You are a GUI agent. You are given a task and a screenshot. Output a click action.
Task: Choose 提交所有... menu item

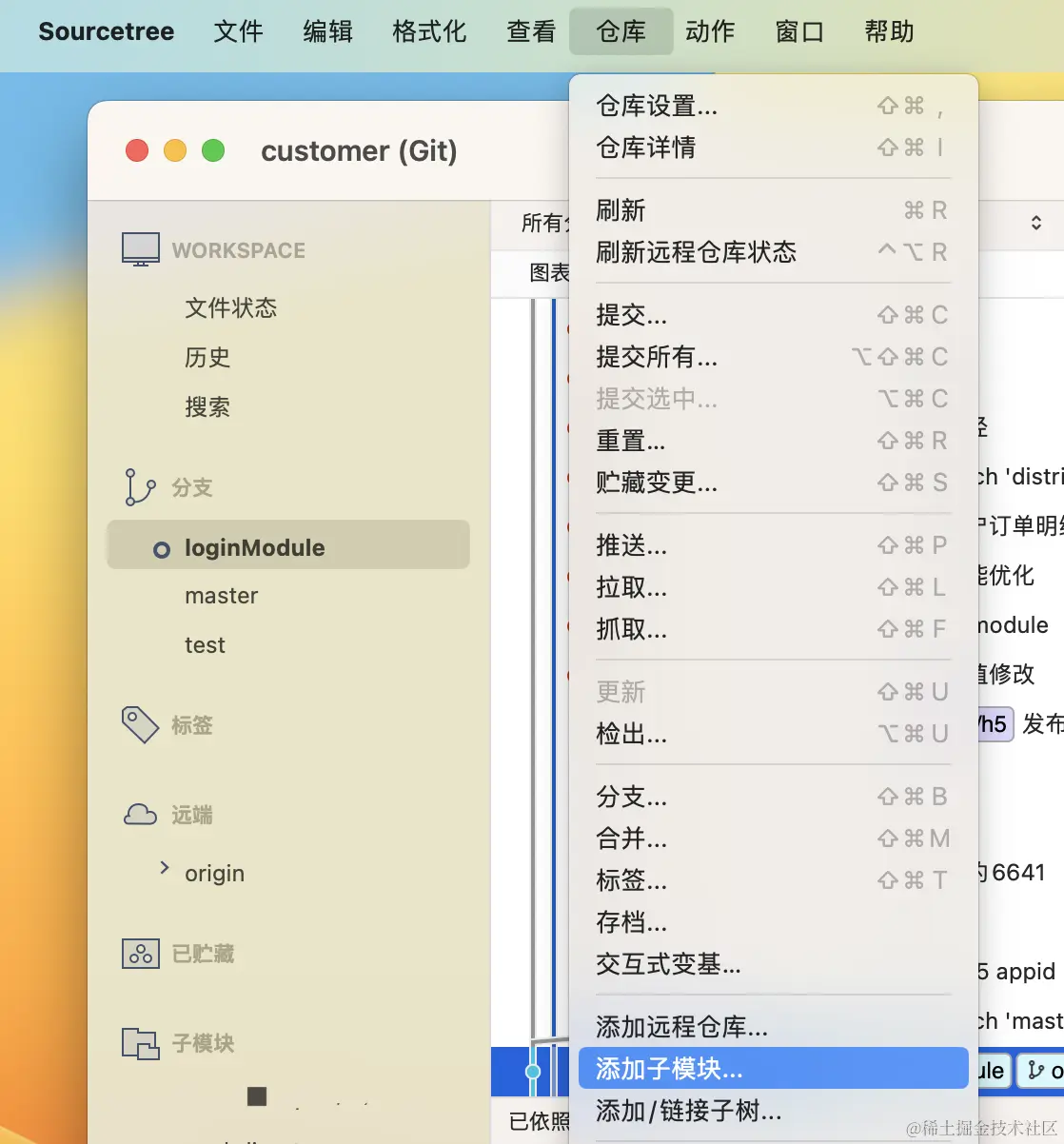click(x=773, y=357)
